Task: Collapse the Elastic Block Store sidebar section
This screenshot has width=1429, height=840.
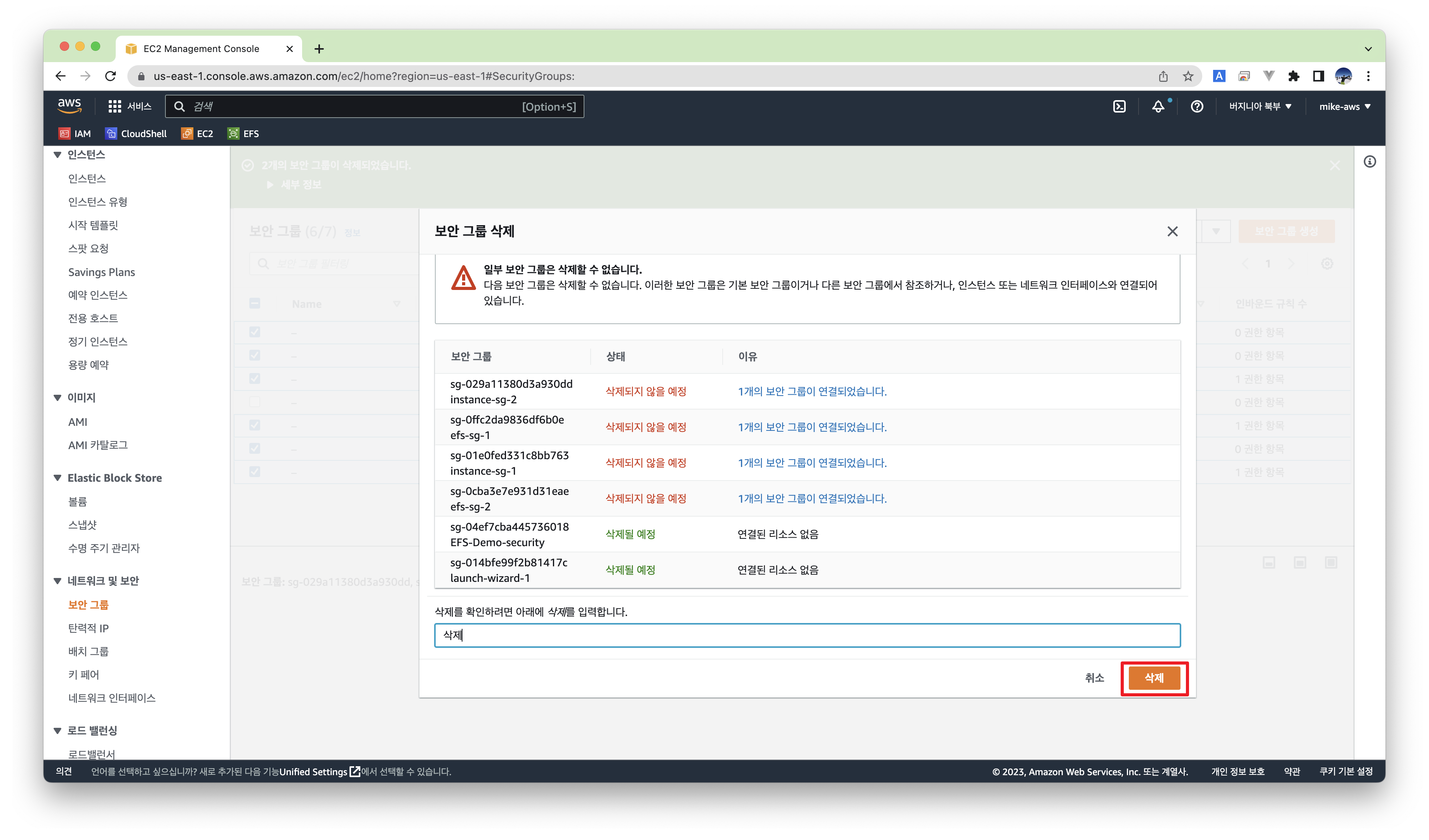Action: pyautogui.click(x=58, y=478)
